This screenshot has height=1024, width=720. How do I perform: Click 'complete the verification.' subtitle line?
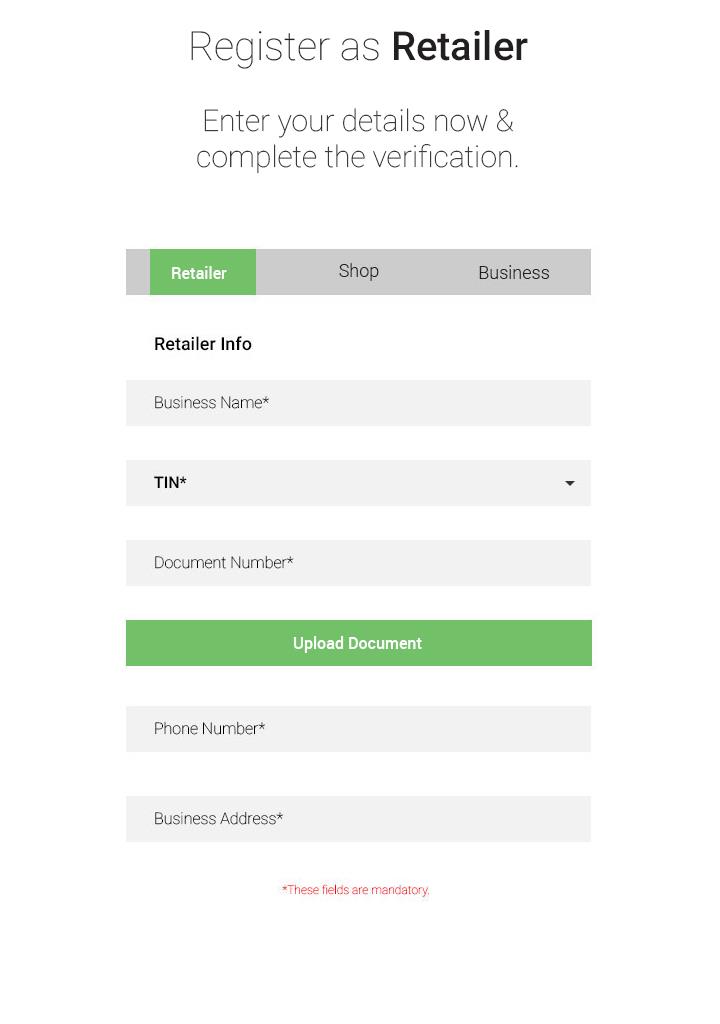358,157
